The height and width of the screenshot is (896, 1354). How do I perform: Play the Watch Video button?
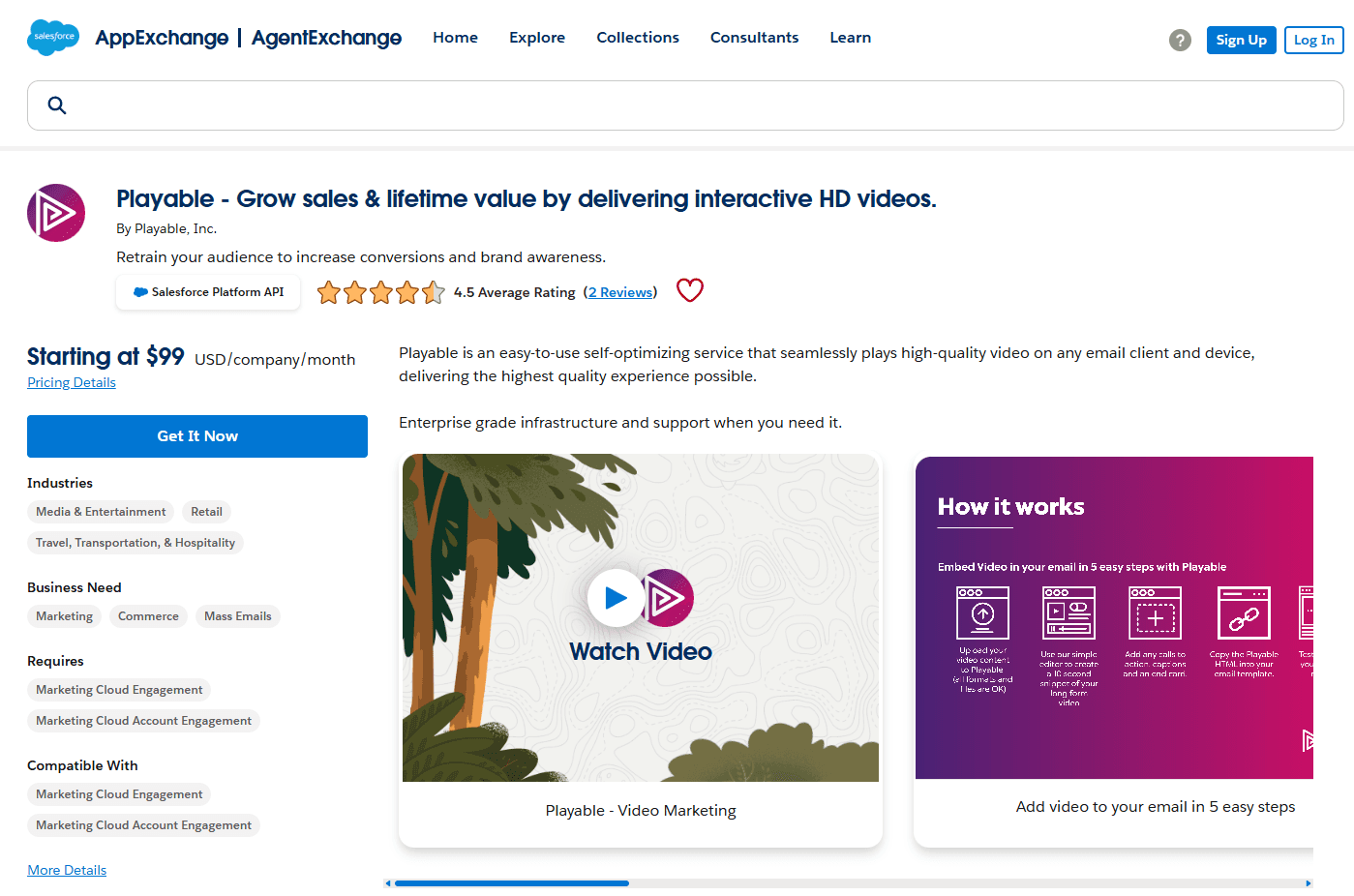616,598
